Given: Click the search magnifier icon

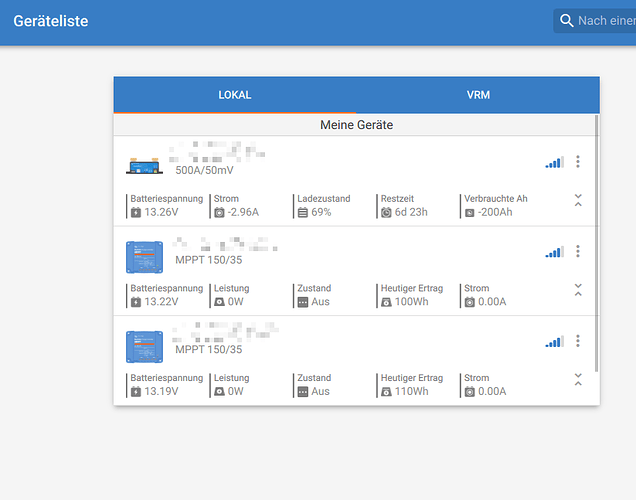Looking at the screenshot, I should point(567,21).
